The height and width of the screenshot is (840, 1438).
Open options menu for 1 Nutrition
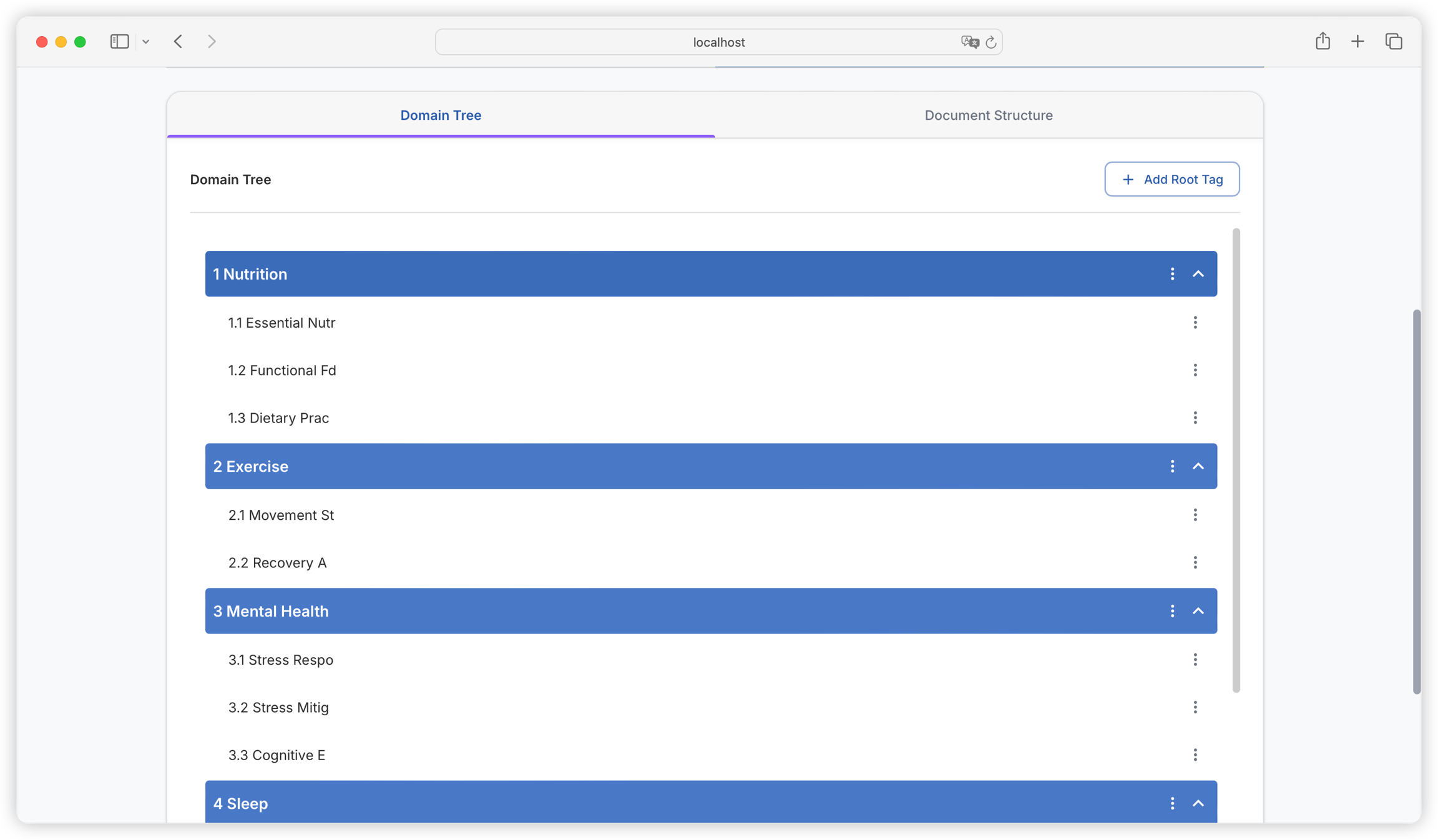click(1172, 274)
